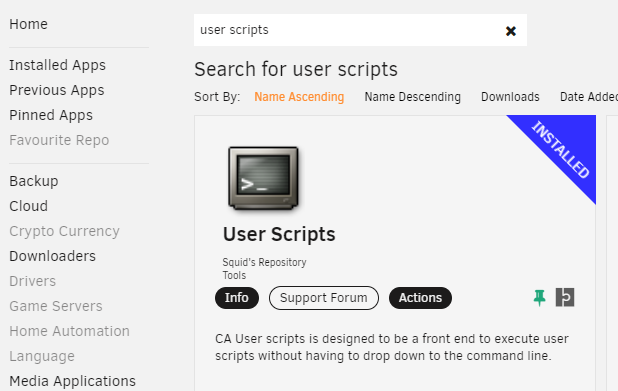Select Previous Apps in the sidebar
Image resolution: width=618 pixels, height=391 pixels.
pyautogui.click(x=57, y=90)
